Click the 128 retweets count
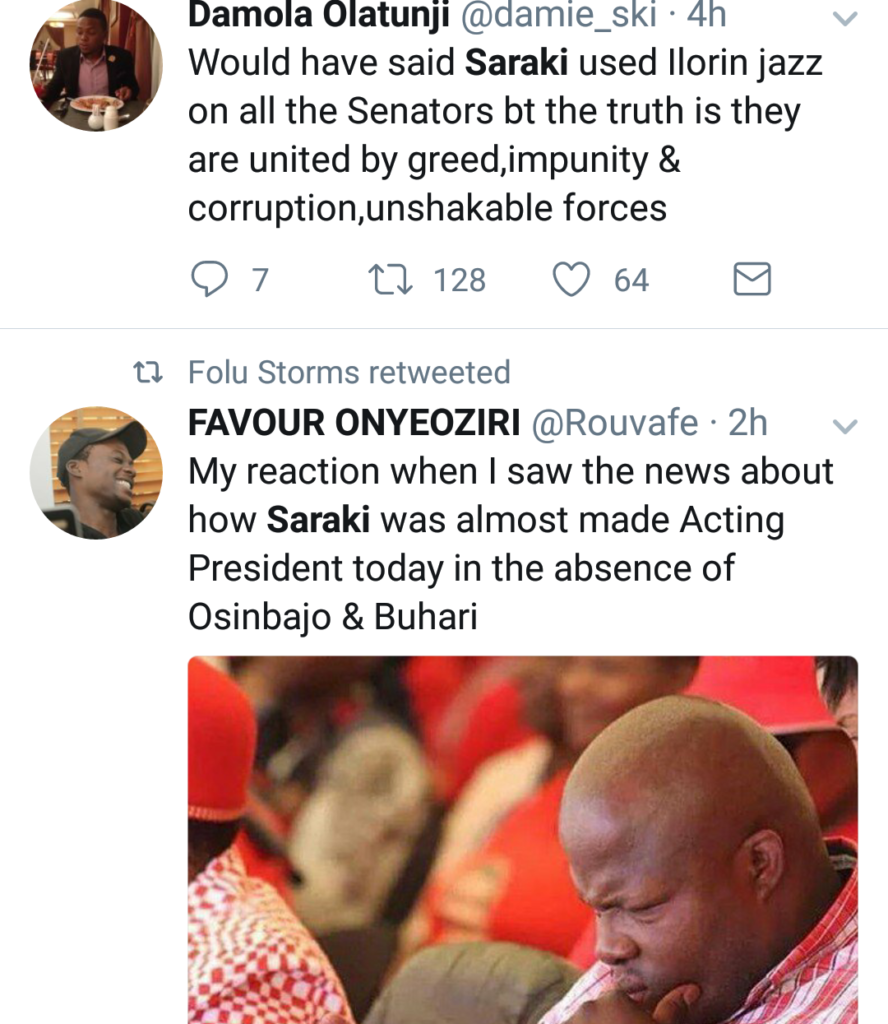Screen dimensions: 888x1024 click(460, 280)
